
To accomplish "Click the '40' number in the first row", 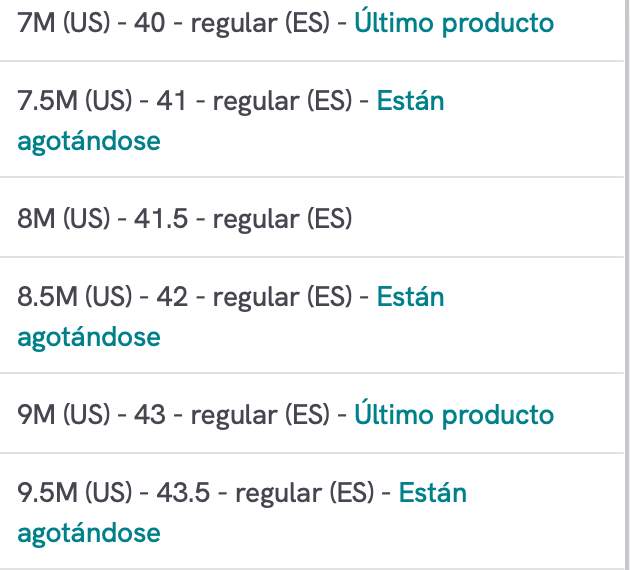I will [x=149, y=22].
